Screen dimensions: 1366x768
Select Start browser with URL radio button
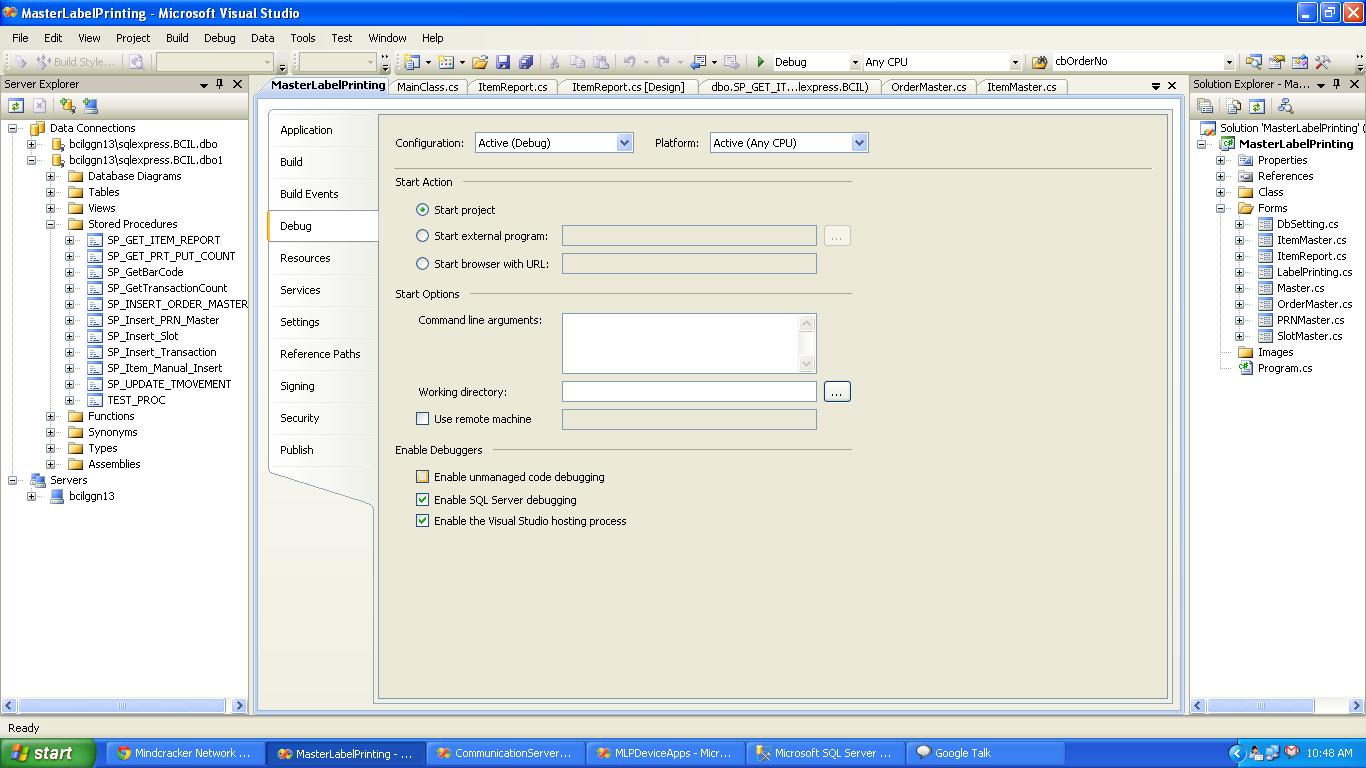pos(423,264)
